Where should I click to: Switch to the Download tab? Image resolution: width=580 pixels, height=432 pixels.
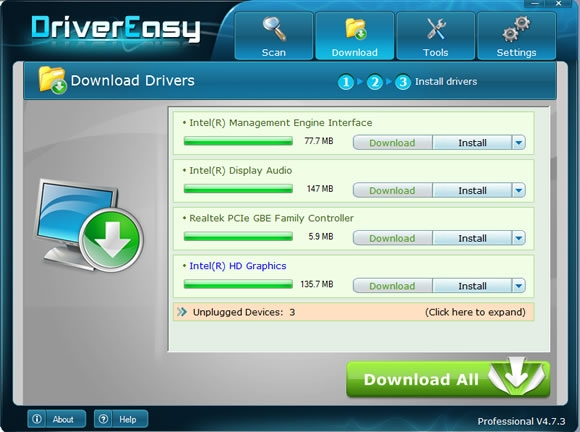(354, 36)
